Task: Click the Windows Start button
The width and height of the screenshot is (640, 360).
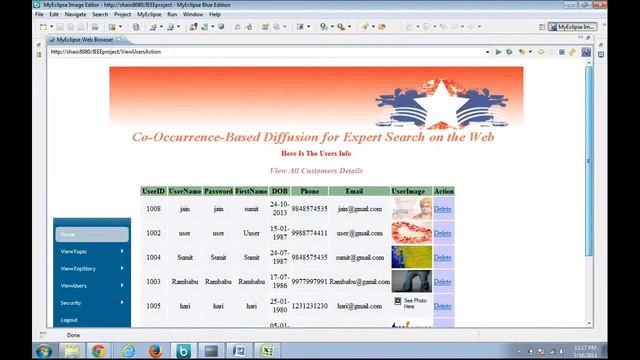Action: (43, 351)
